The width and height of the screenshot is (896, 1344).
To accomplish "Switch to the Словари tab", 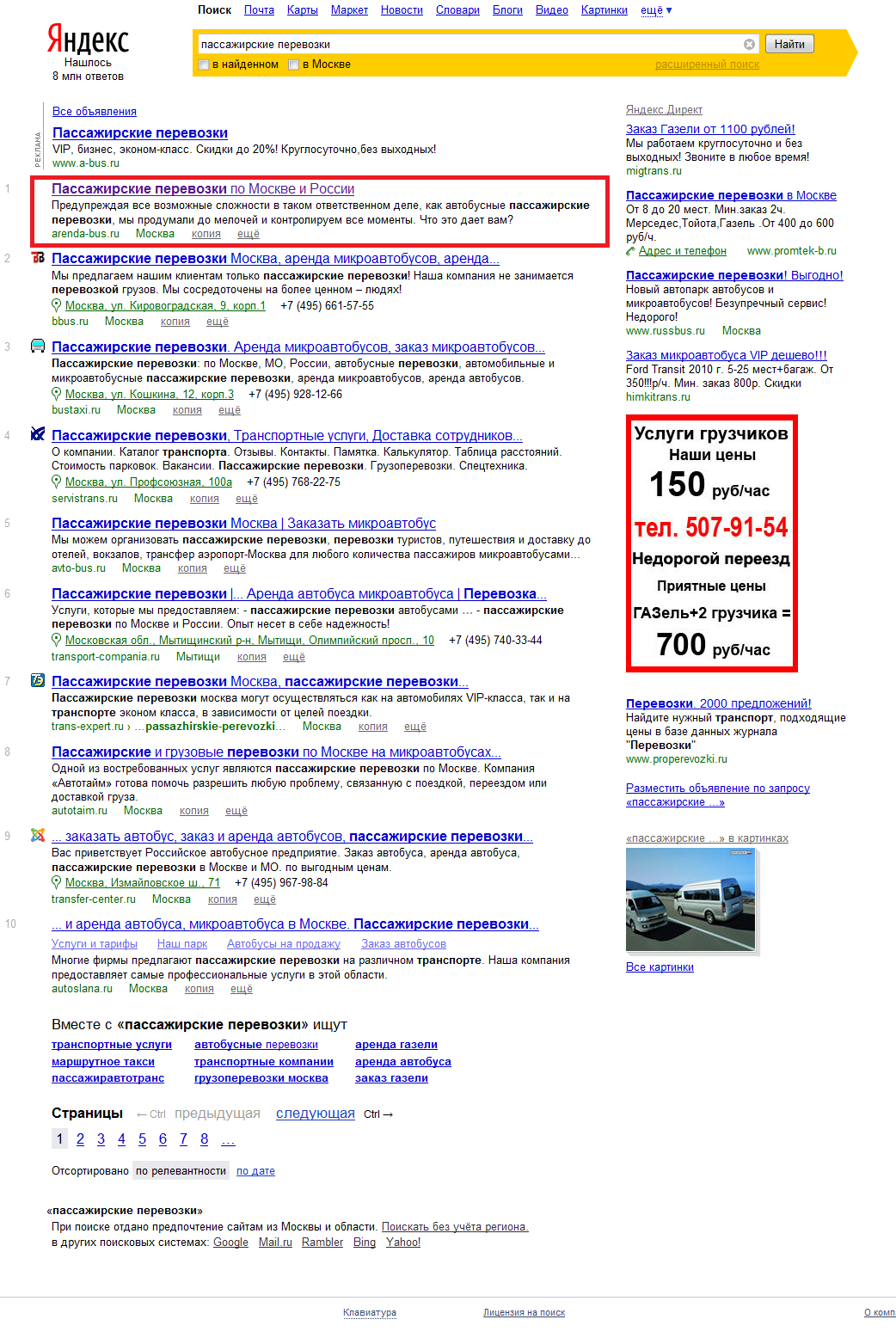I will (457, 10).
